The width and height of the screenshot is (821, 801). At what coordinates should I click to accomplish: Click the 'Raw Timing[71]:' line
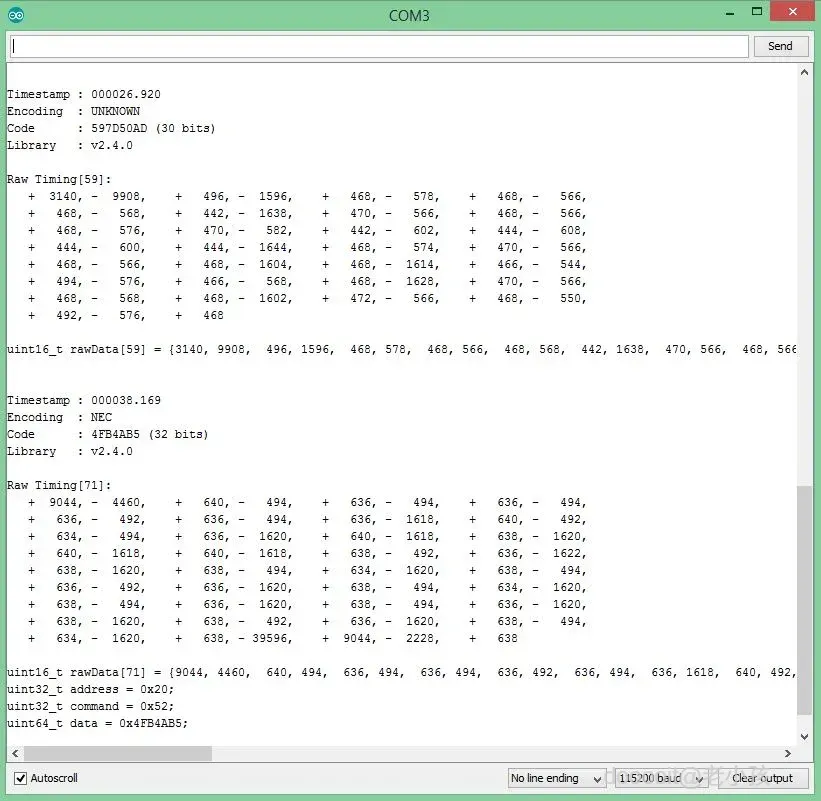[59, 485]
